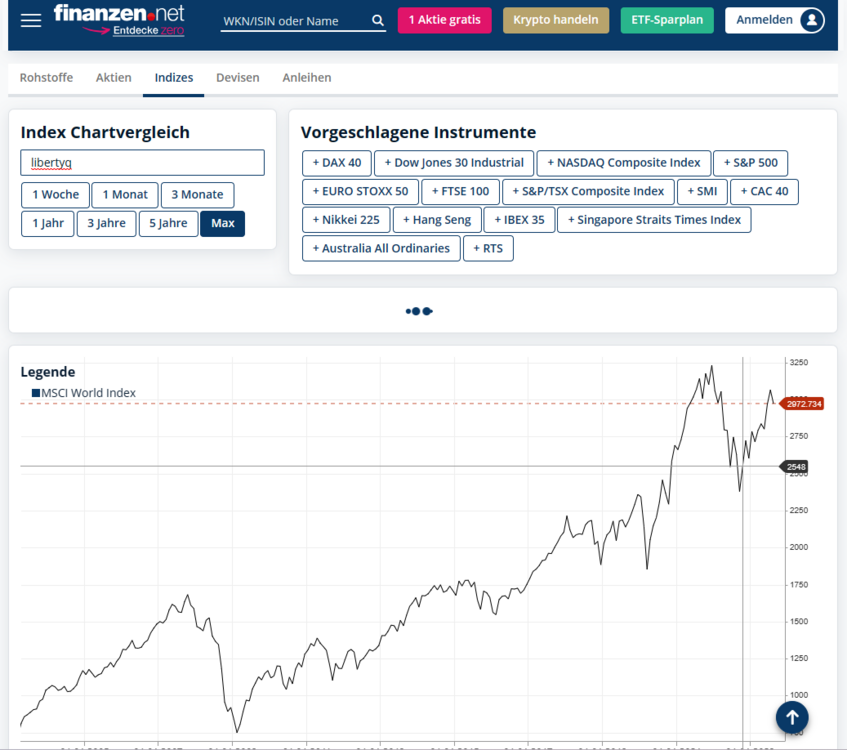Open the Devisen tab
This screenshot has height=750, width=847.
point(238,78)
